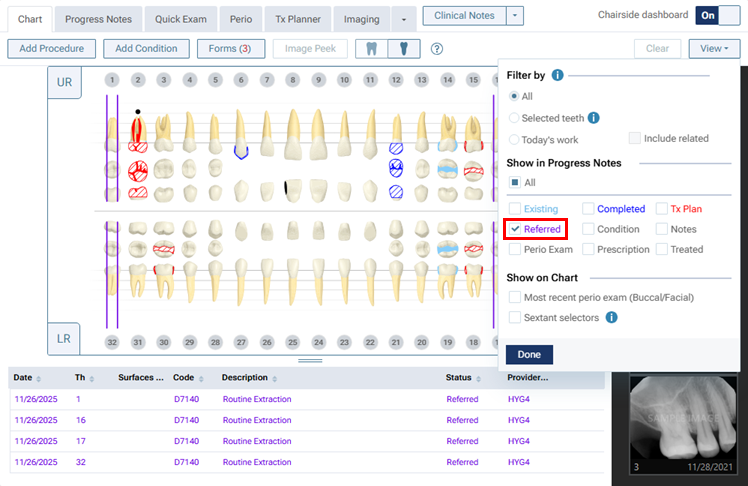This screenshot has height=486, width=748.
Task: Enable the Tx Plan checkbox
Action: pyautogui.click(x=662, y=209)
